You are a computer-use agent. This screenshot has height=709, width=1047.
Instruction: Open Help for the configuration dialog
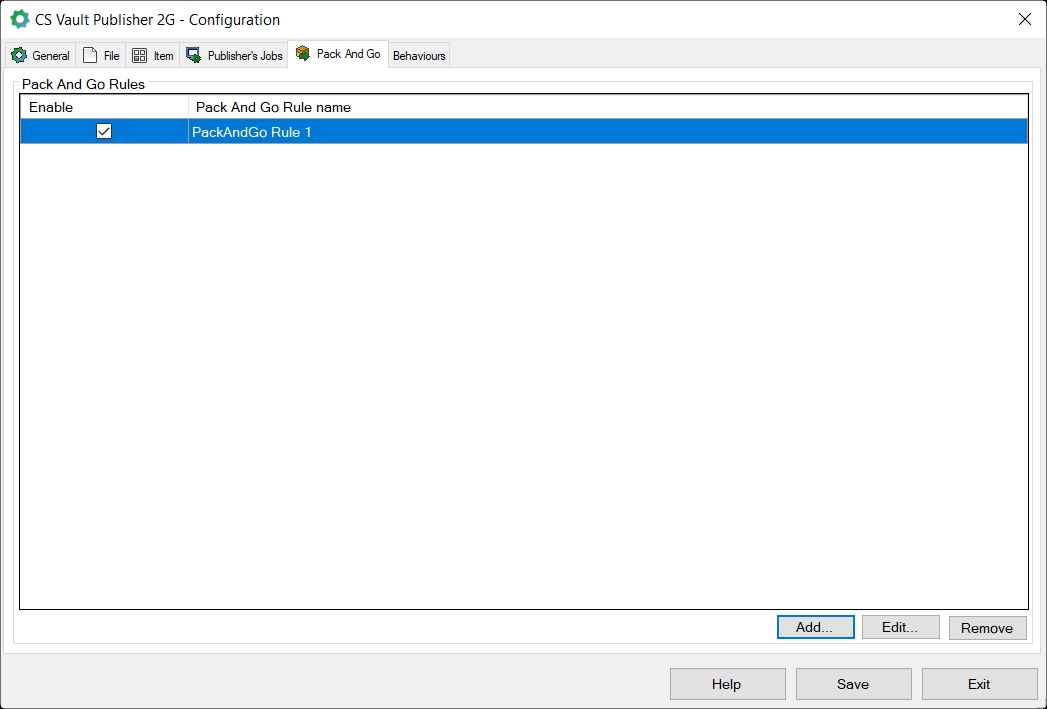click(x=727, y=684)
